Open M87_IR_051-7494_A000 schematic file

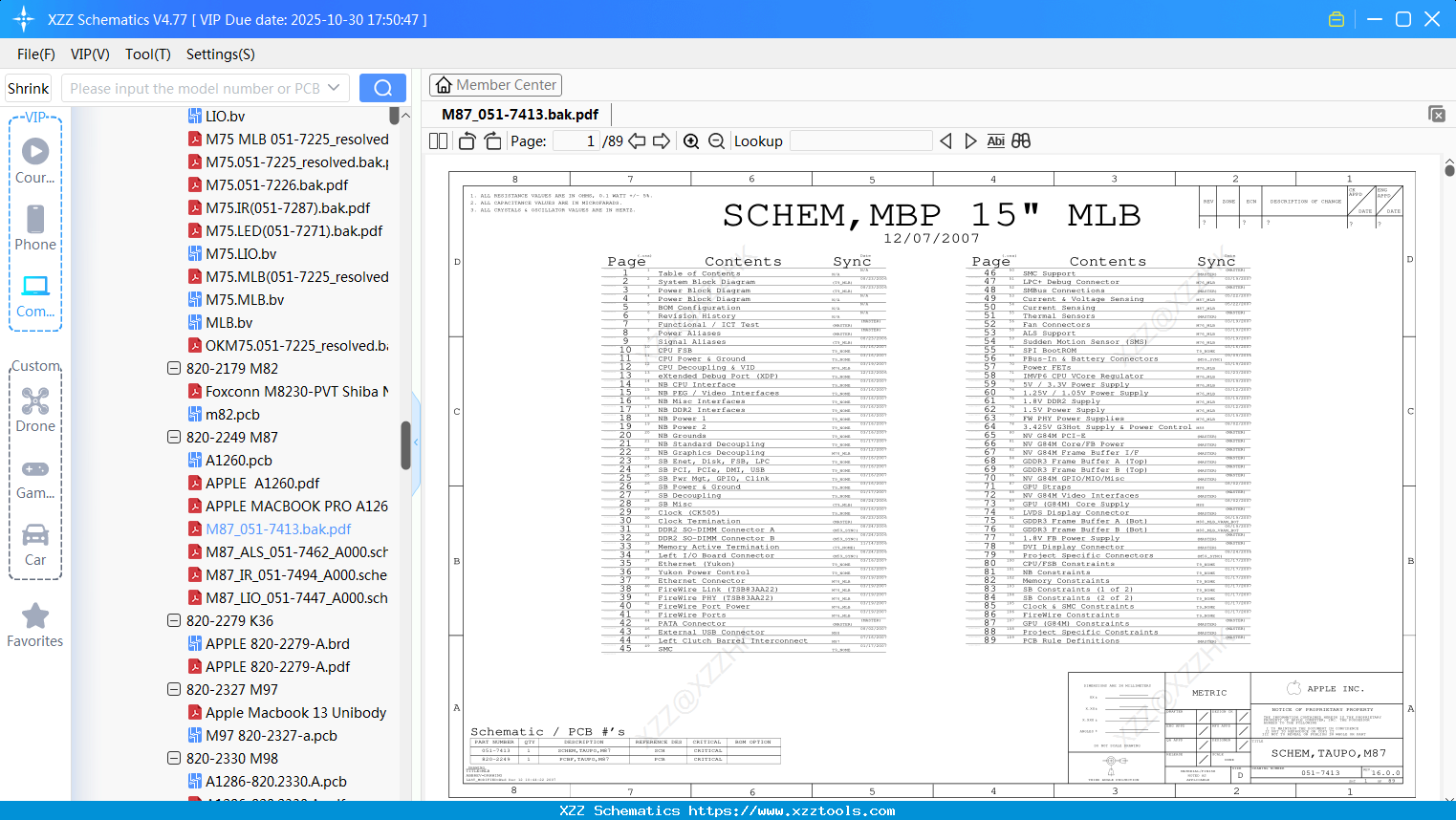click(296, 574)
